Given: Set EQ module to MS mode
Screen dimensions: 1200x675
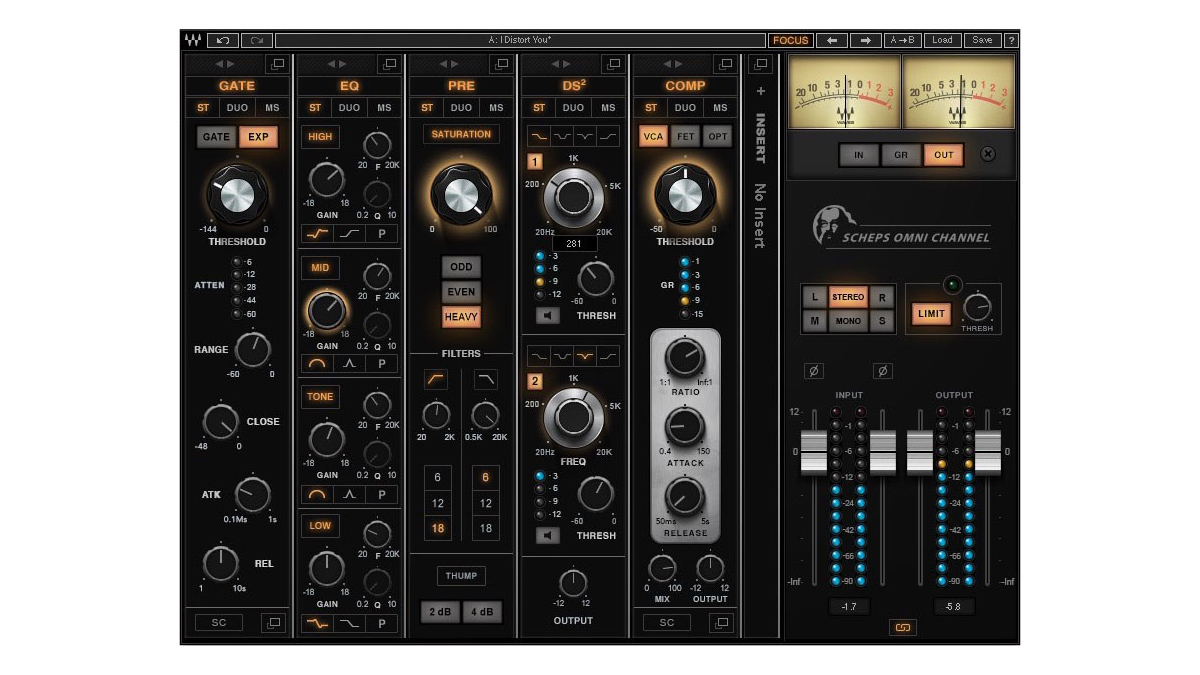Looking at the screenshot, I should click(383, 108).
